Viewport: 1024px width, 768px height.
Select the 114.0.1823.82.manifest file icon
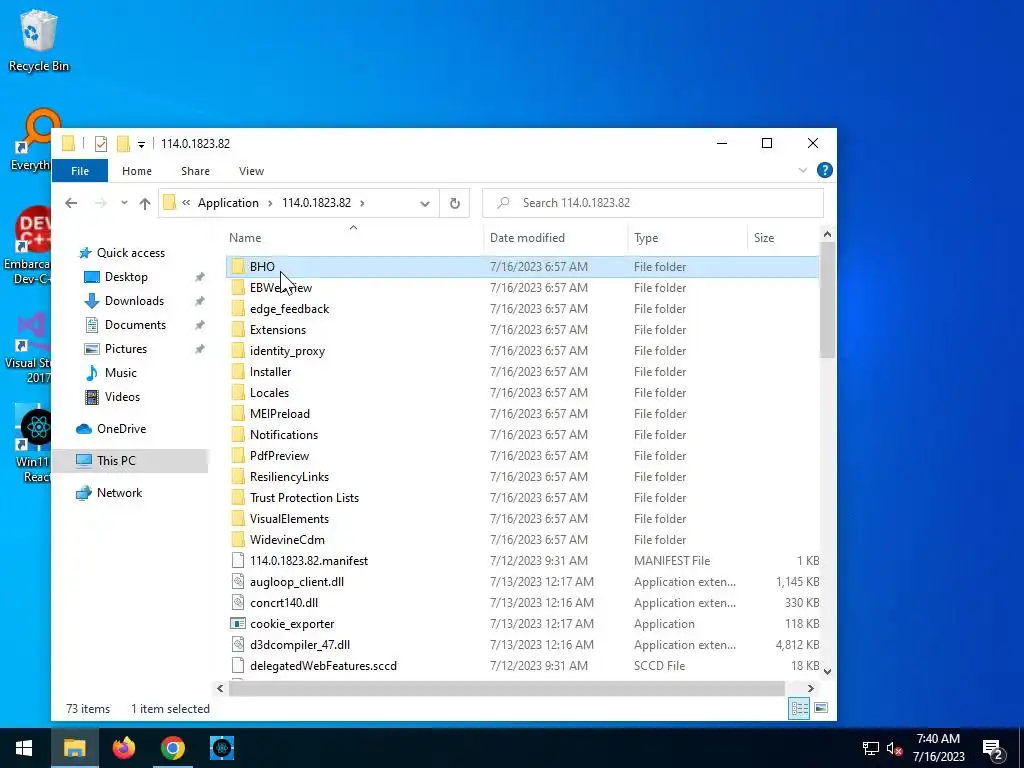tap(238, 561)
